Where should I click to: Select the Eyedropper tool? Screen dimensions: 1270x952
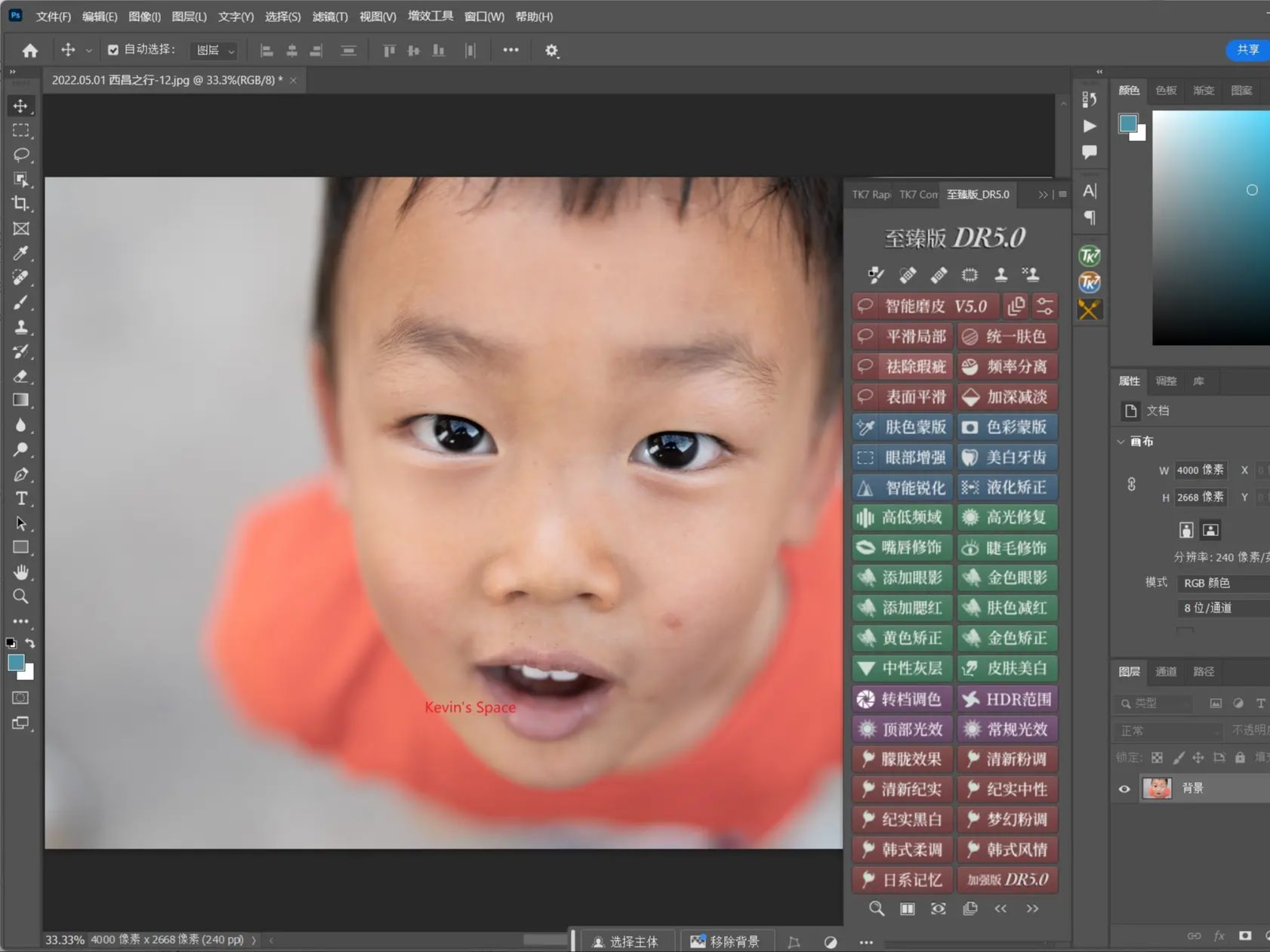20,253
